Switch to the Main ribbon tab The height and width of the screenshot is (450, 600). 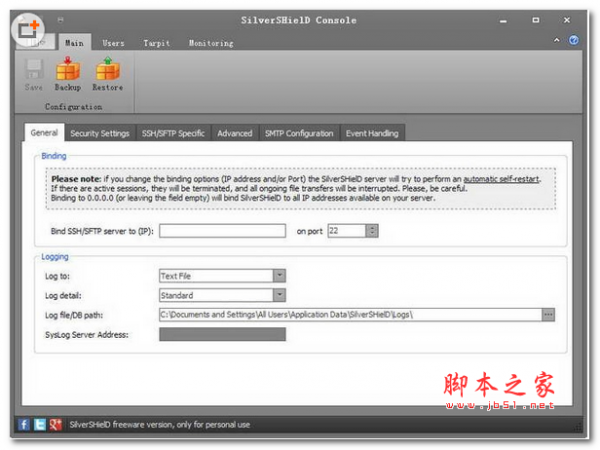coord(74,42)
